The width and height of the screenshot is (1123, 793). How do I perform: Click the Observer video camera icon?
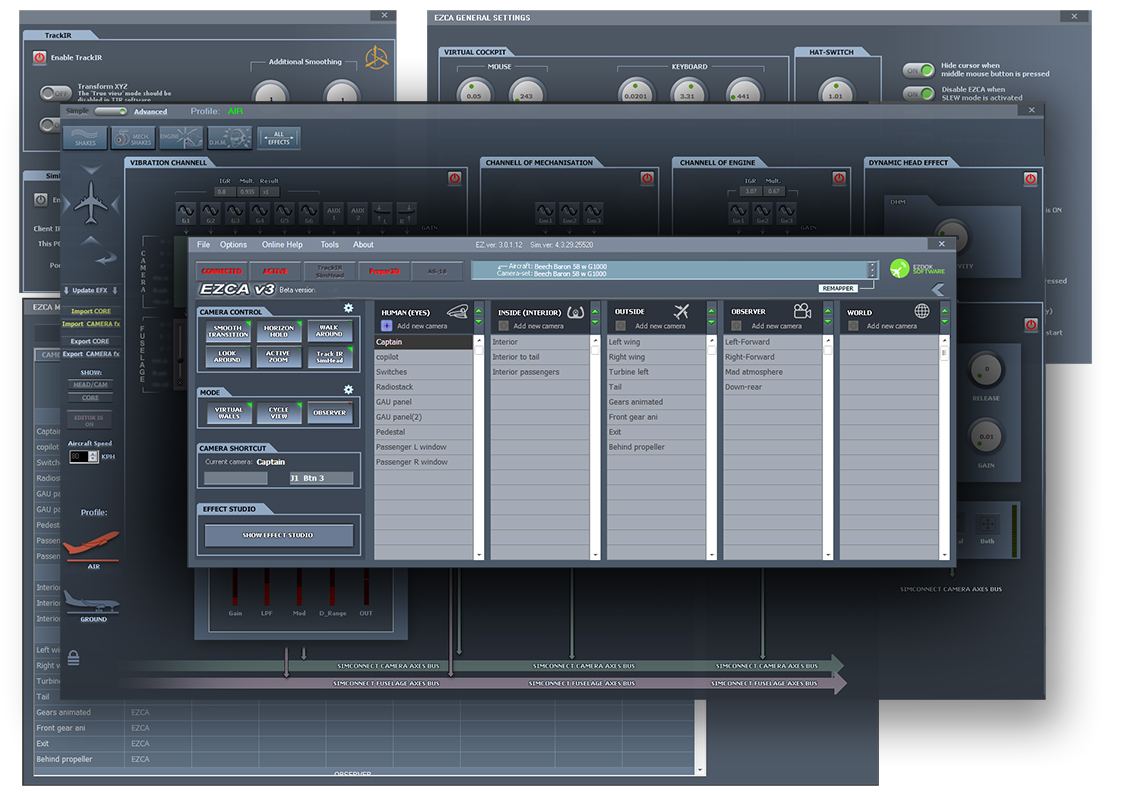tap(802, 312)
